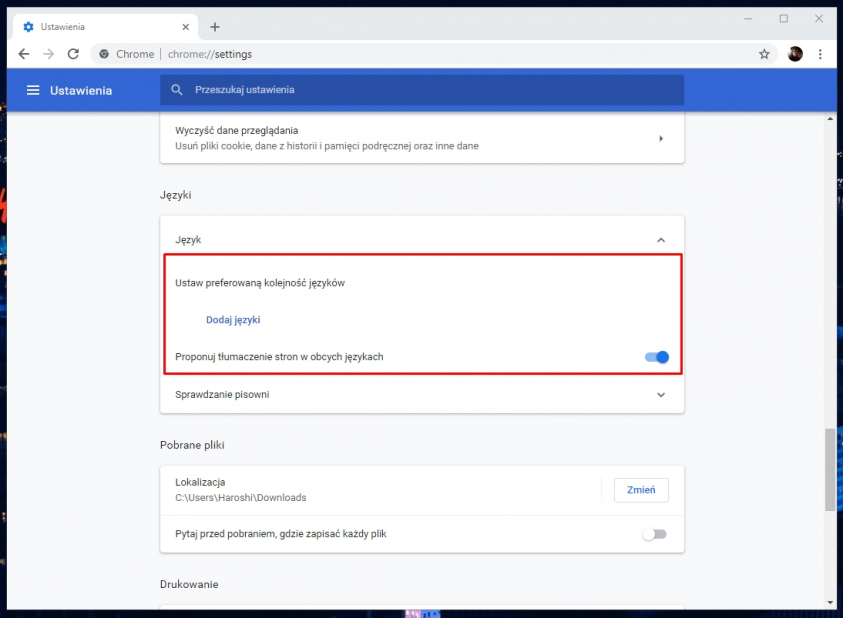Disable Proponuj tłumaczenie stron w obcych językach
This screenshot has height=618, width=843.
click(657, 357)
